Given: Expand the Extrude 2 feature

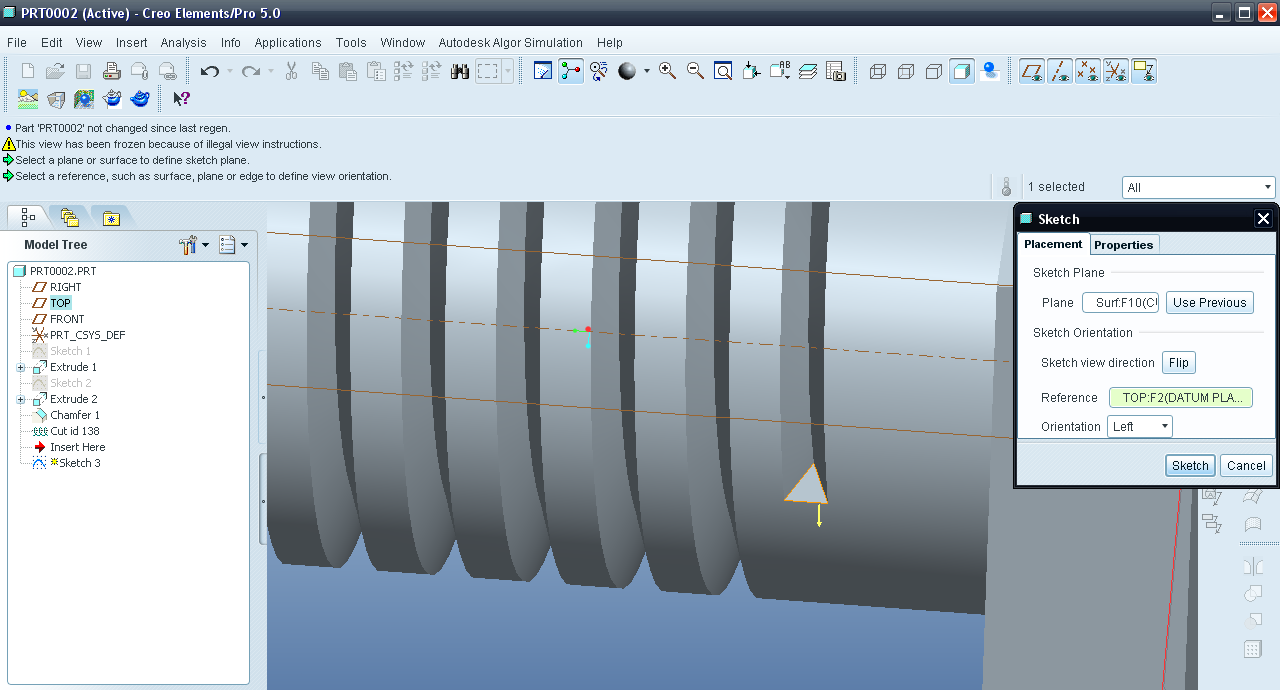Looking at the screenshot, I should (21, 399).
